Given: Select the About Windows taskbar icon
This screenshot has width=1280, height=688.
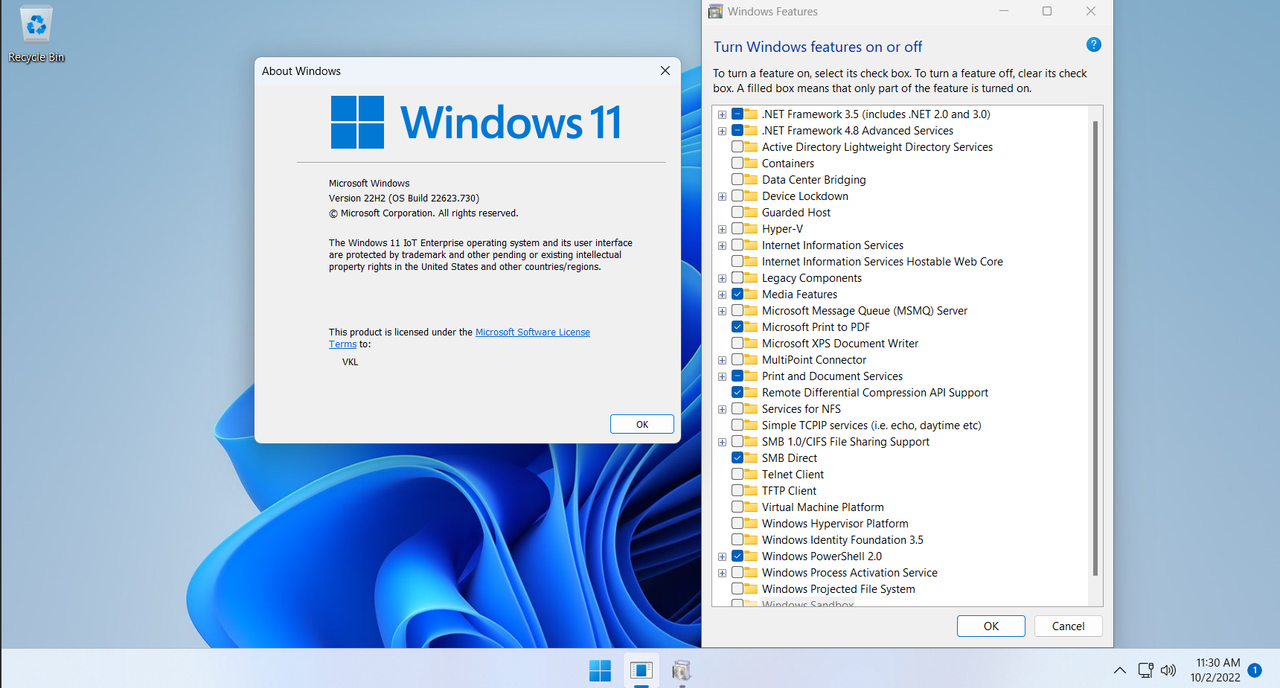Looking at the screenshot, I should pyautogui.click(x=641, y=671).
